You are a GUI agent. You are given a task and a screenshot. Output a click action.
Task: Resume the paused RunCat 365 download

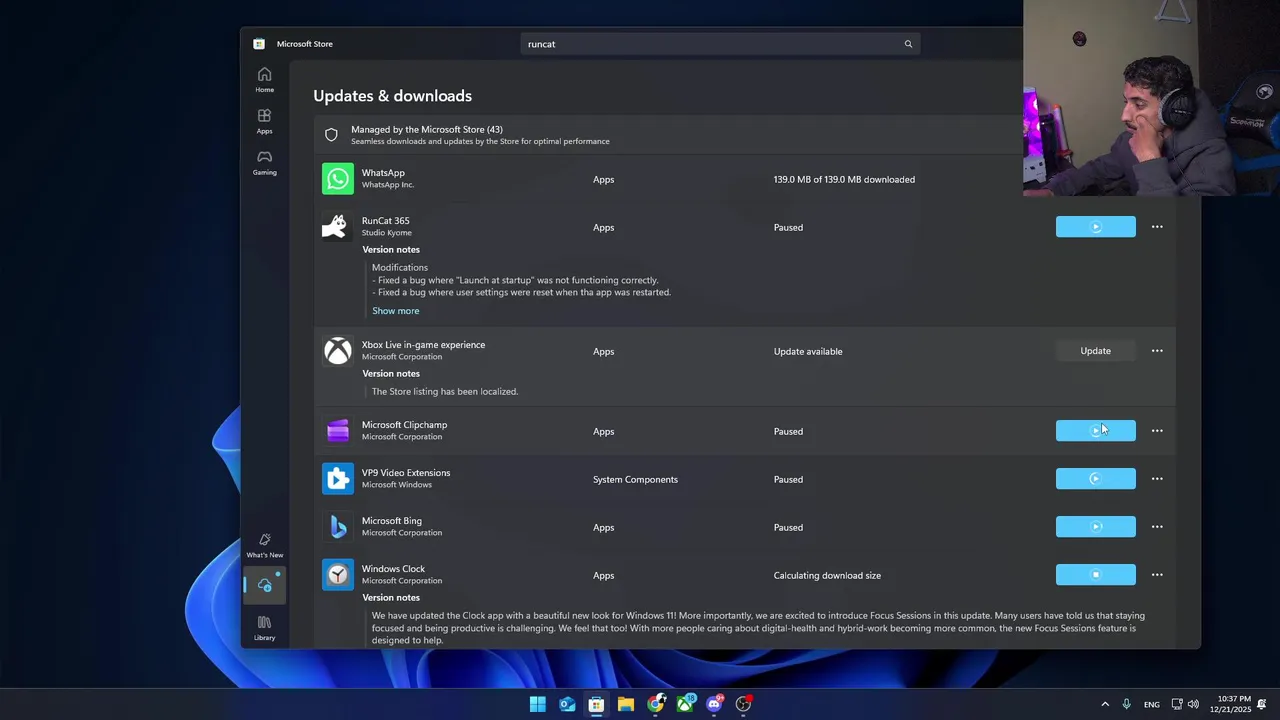click(x=1095, y=227)
